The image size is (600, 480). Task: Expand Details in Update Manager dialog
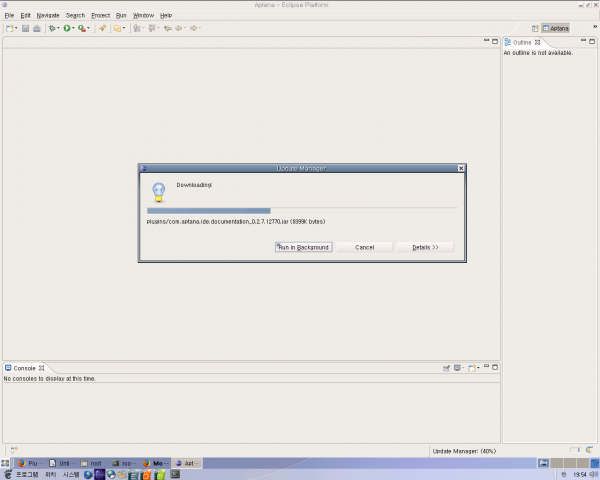tap(425, 247)
